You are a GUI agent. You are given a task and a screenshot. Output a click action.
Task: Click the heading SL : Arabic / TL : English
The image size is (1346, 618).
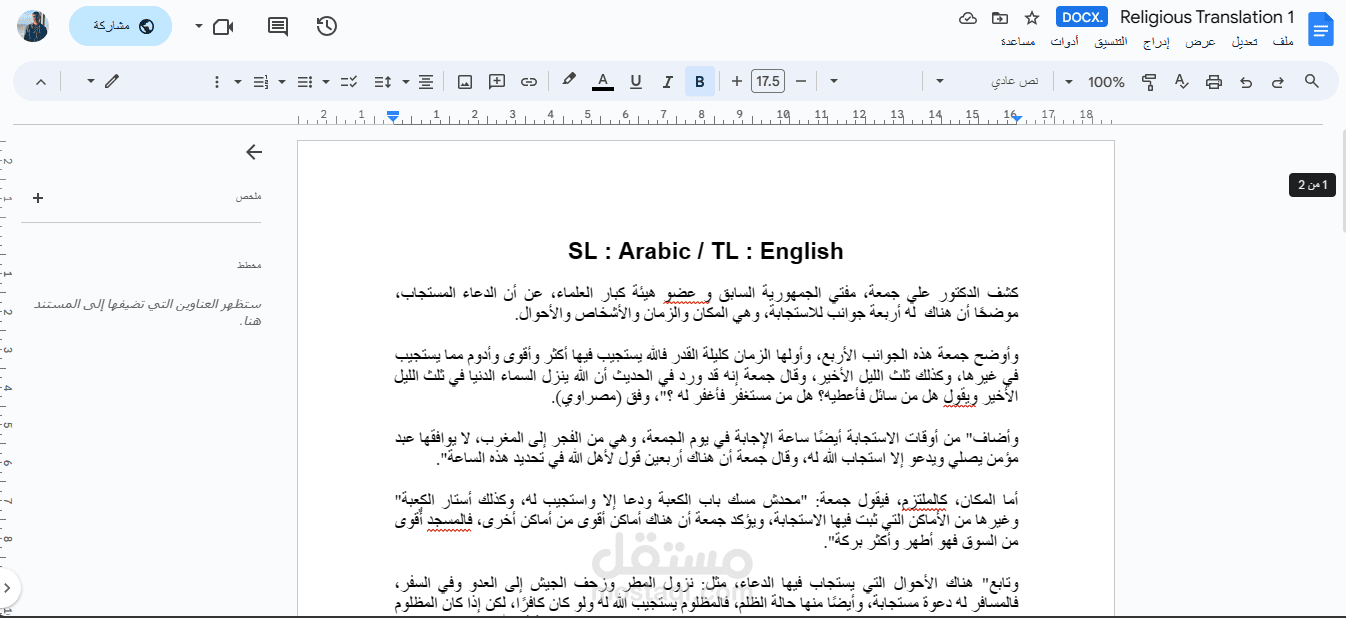tap(705, 251)
